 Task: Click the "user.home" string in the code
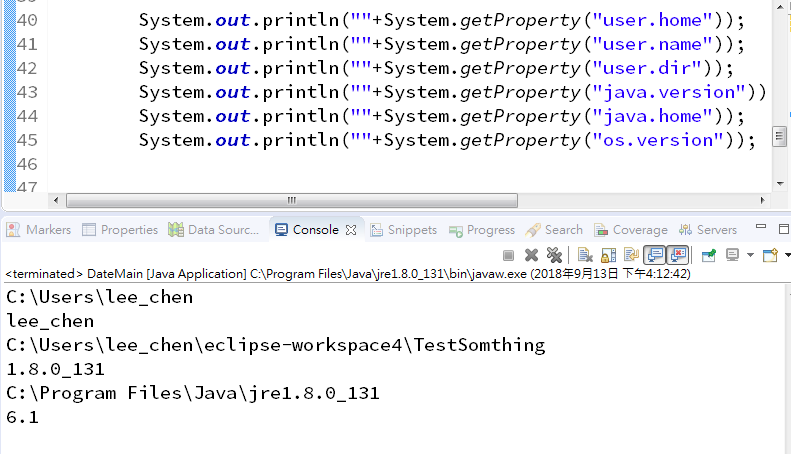652,20
